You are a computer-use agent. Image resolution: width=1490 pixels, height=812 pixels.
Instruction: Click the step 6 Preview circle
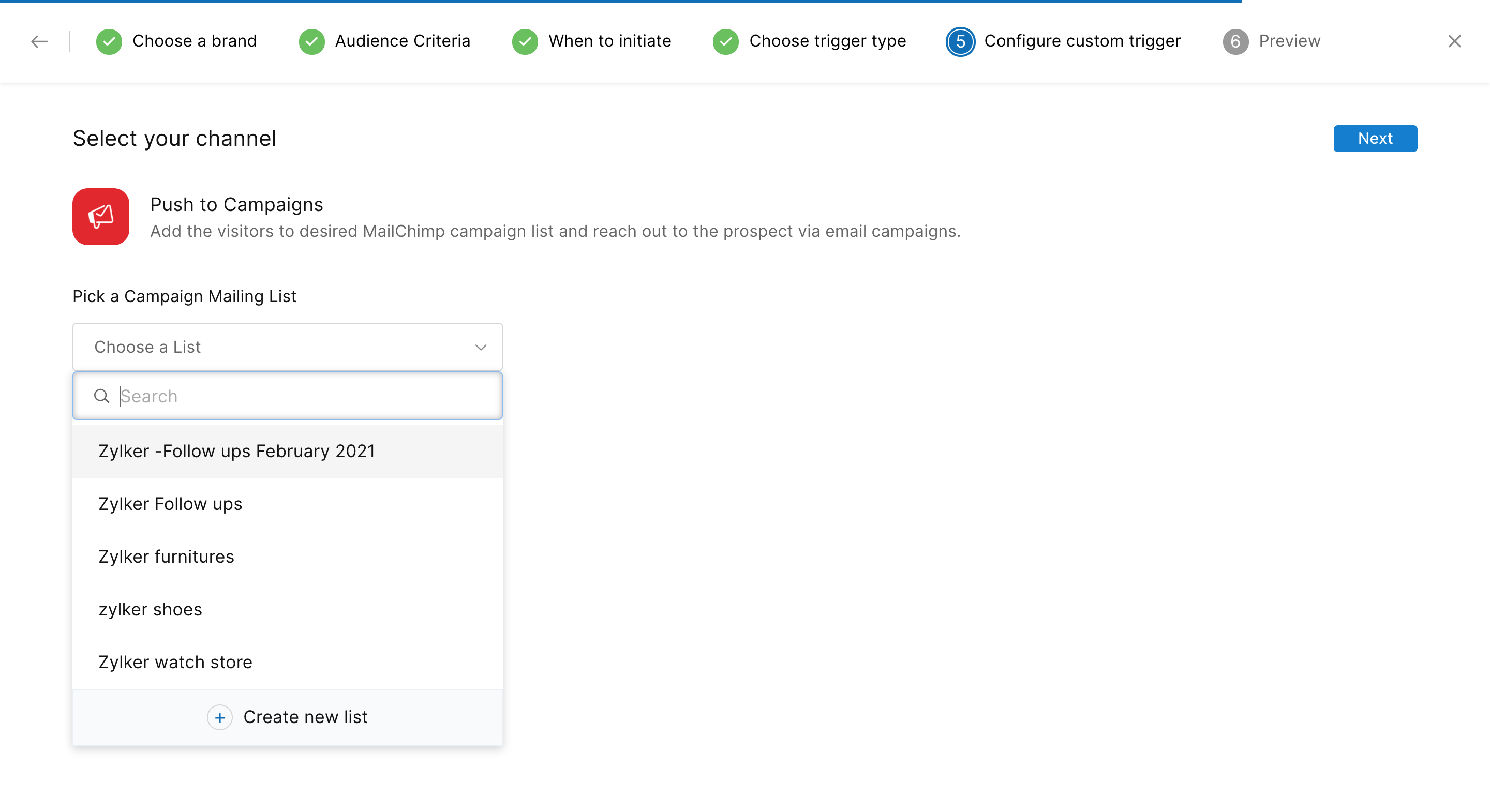tap(1235, 41)
